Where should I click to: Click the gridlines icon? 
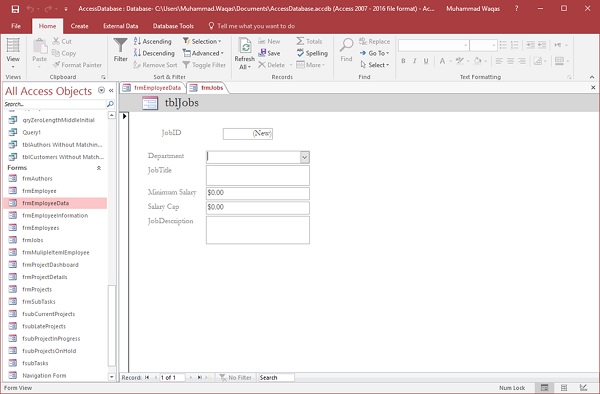559,61
